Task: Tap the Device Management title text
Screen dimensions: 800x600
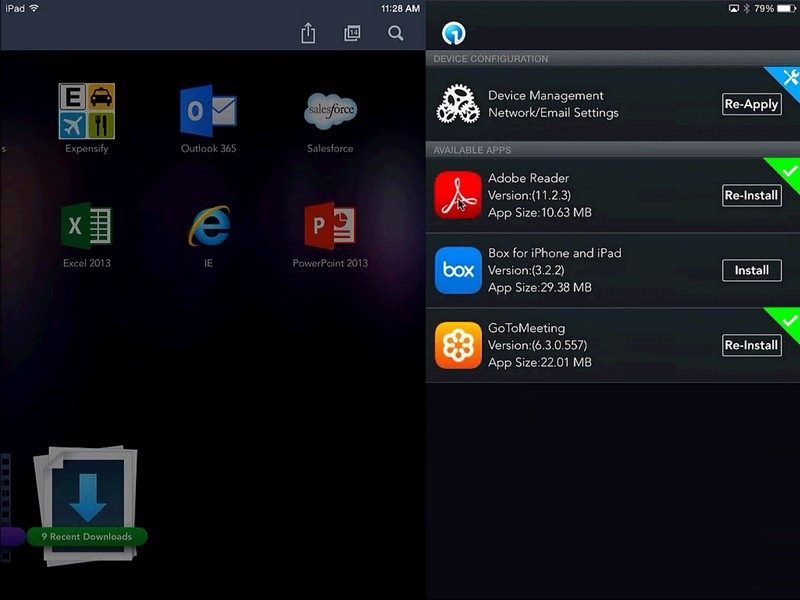Action: pyautogui.click(x=546, y=95)
